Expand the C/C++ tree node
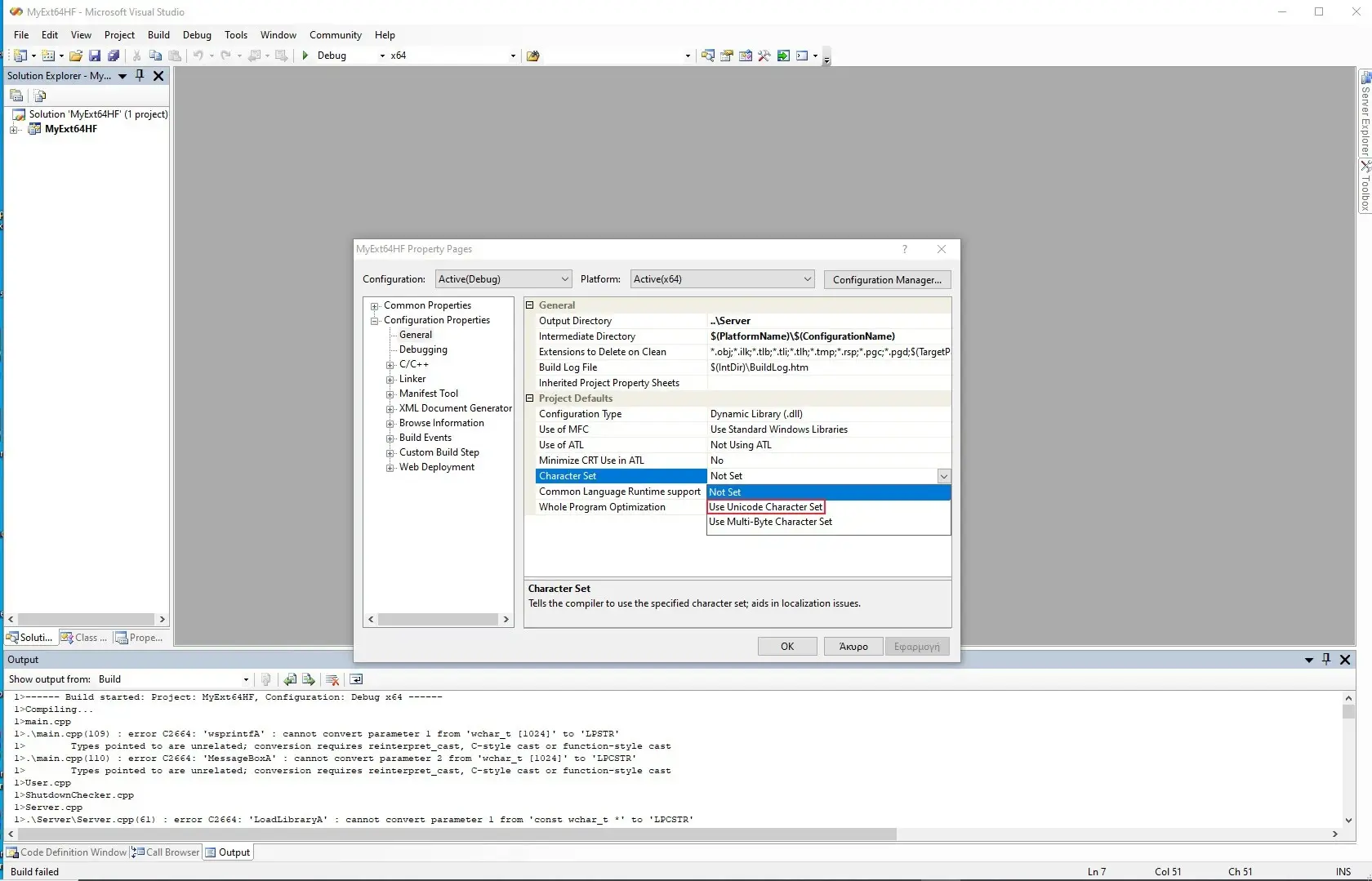 click(x=390, y=365)
